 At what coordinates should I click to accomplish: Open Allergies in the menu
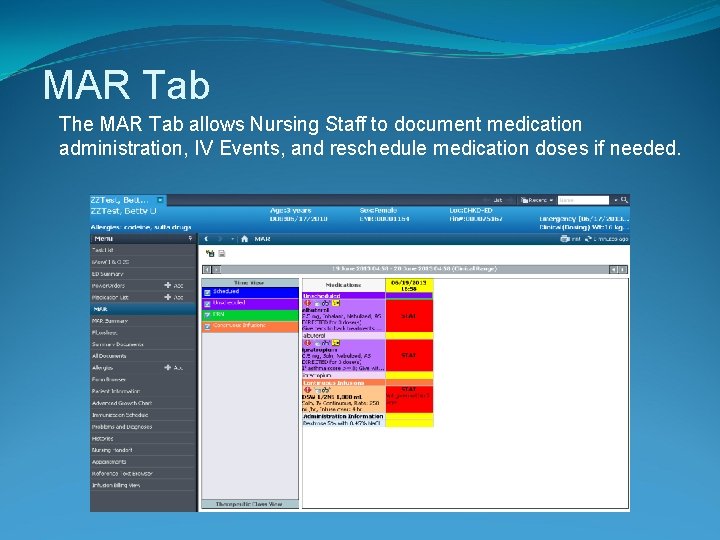pyautogui.click(x=102, y=368)
